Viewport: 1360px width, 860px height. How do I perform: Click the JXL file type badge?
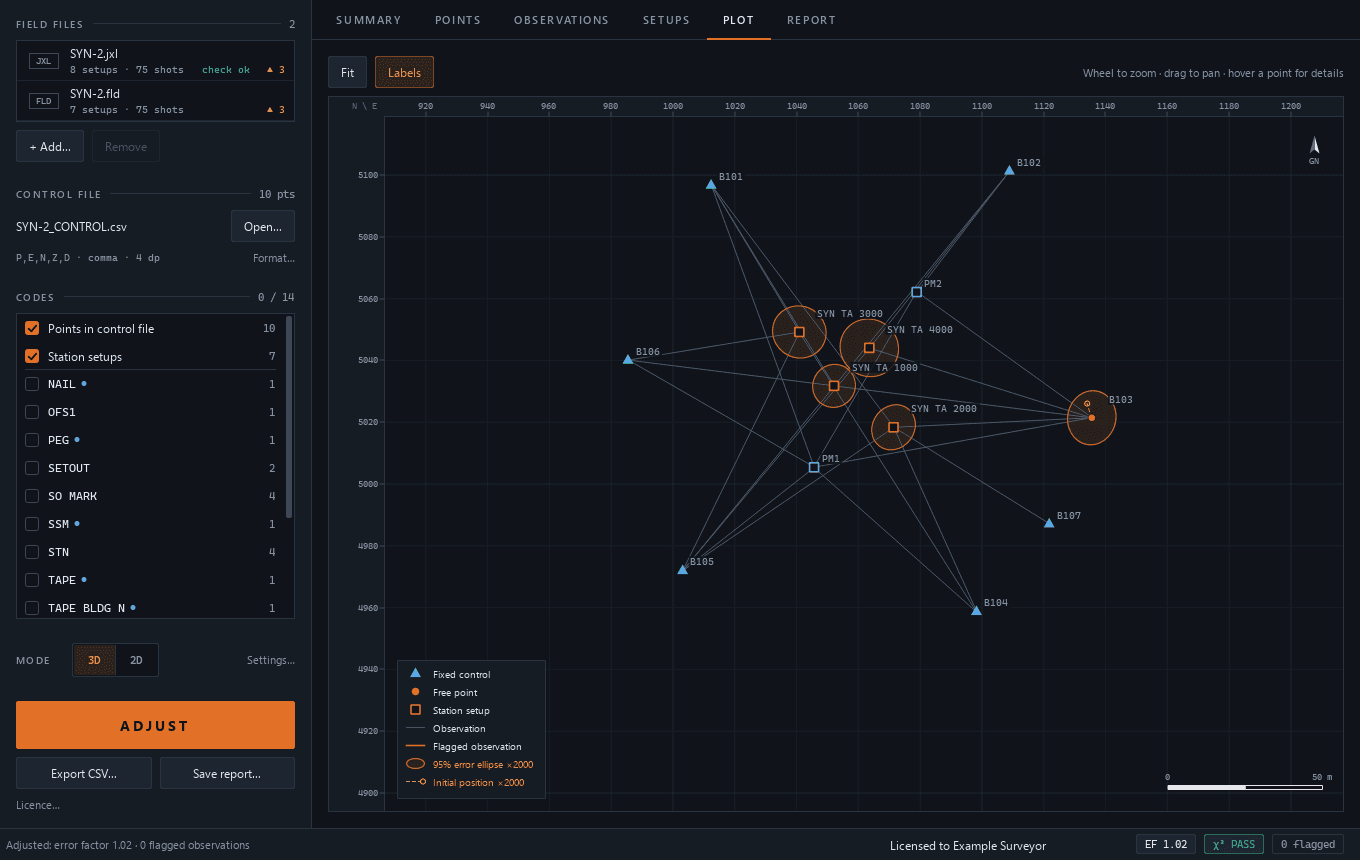44,61
